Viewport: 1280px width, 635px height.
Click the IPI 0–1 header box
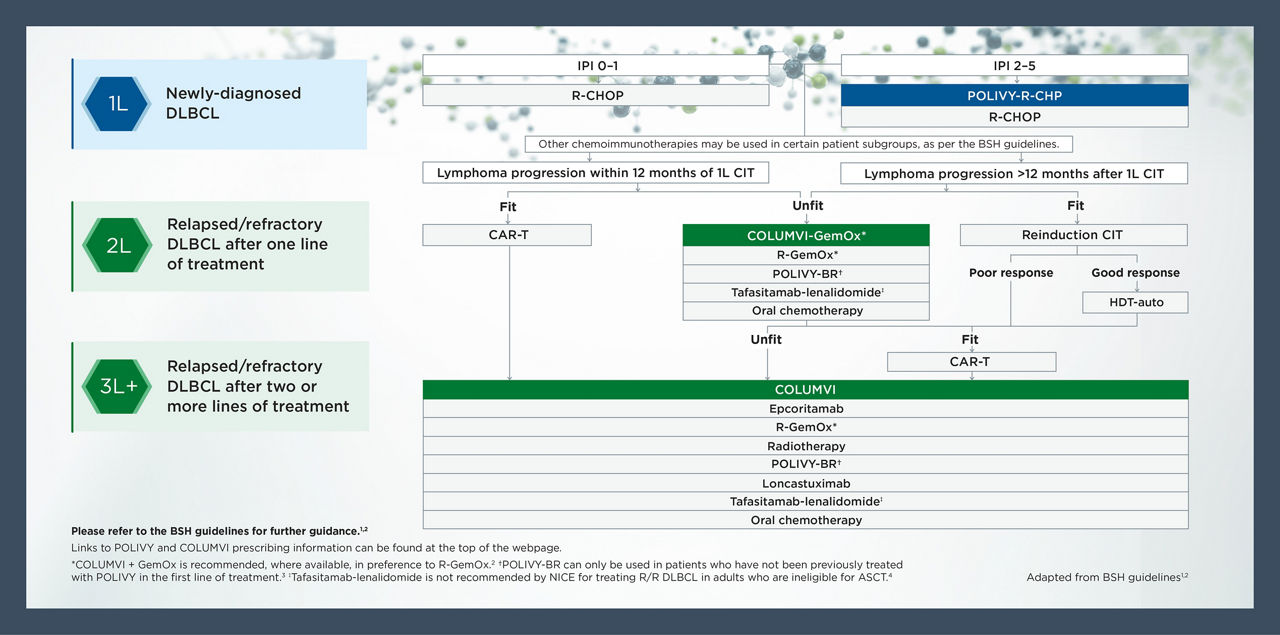595,66
